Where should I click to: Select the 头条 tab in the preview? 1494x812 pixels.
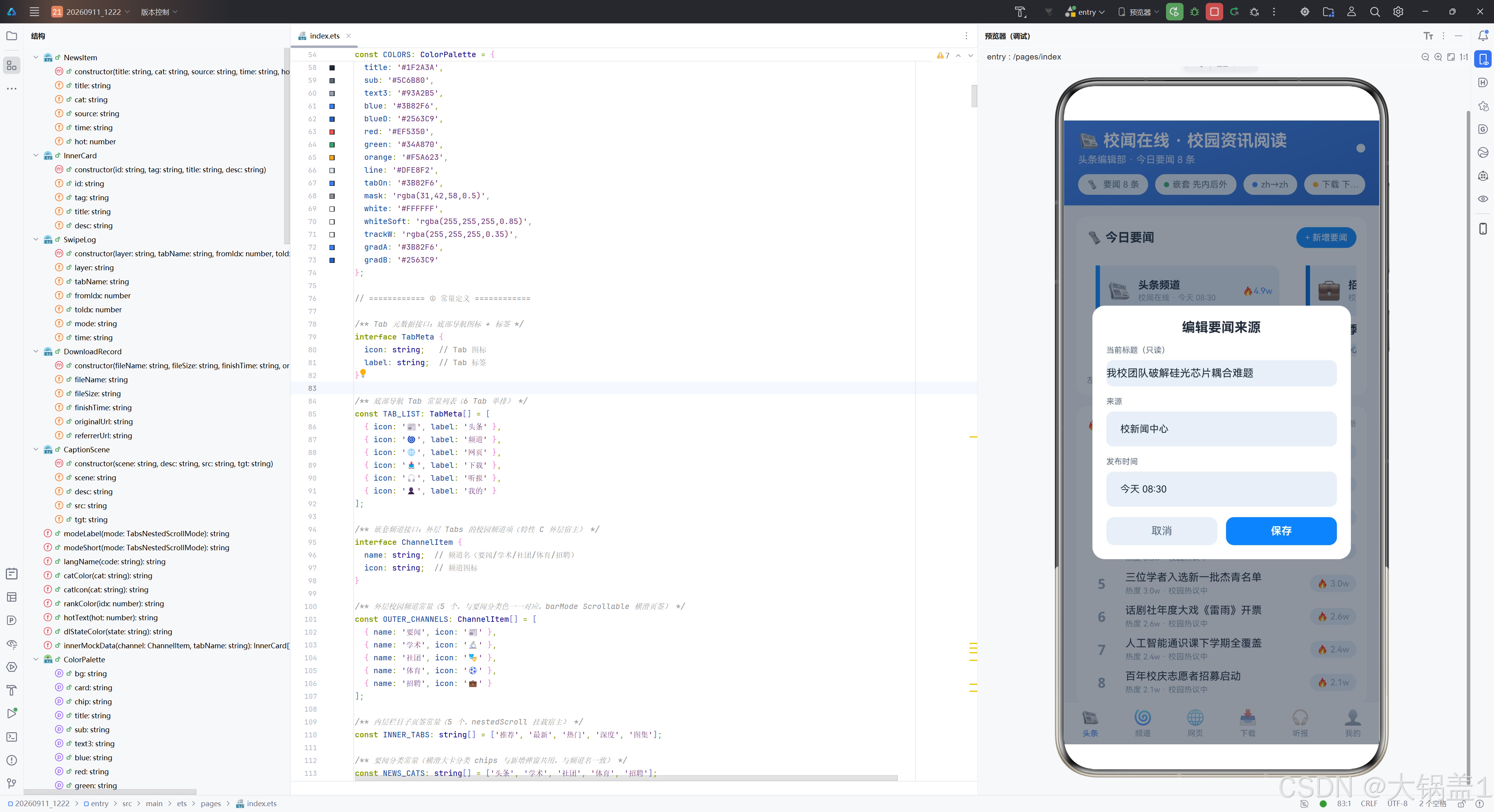click(1090, 723)
